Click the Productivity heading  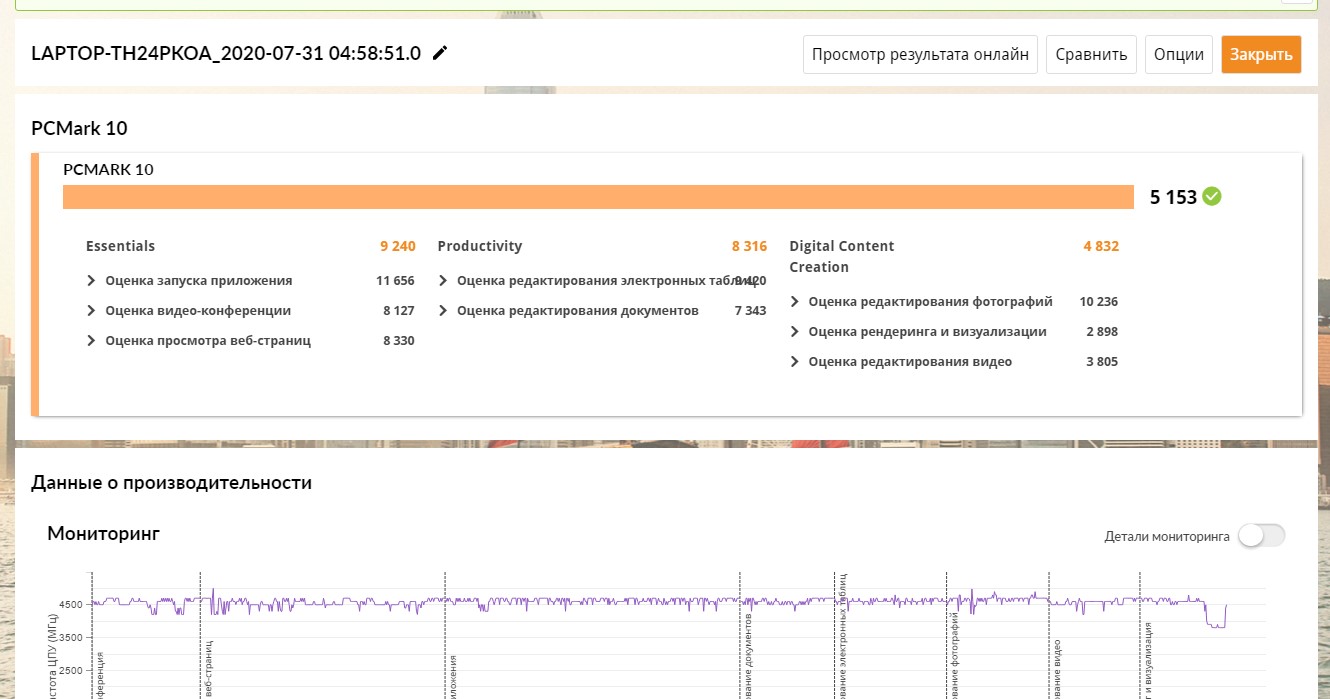480,246
